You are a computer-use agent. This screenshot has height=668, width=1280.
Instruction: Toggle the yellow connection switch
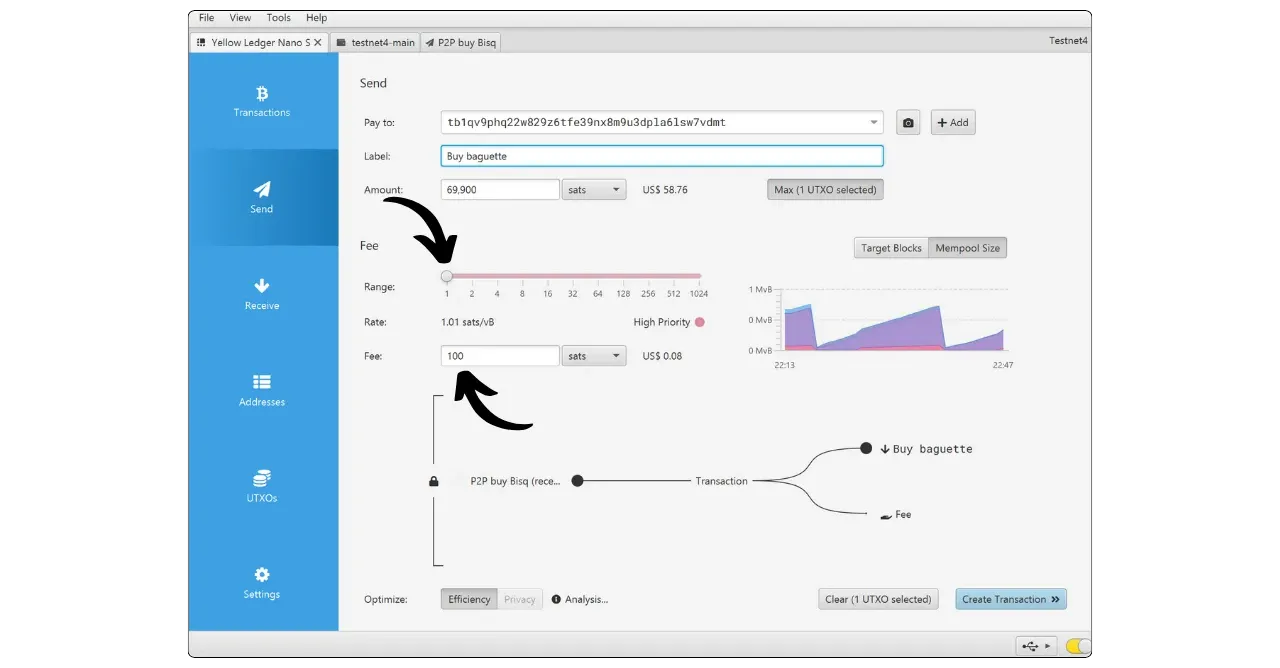coord(1078,646)
